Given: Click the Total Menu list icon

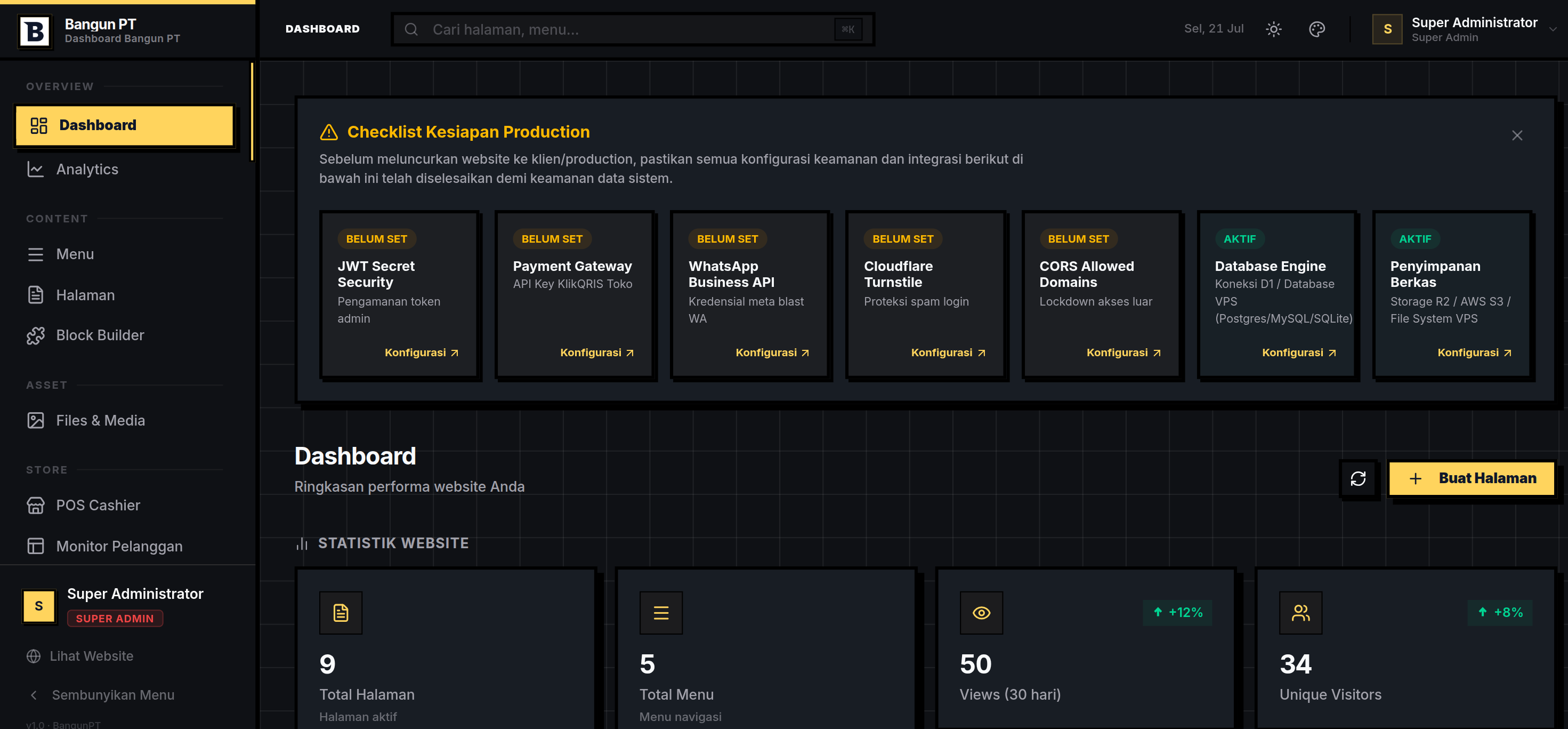Looking at the screenshot, I should 661,613.
